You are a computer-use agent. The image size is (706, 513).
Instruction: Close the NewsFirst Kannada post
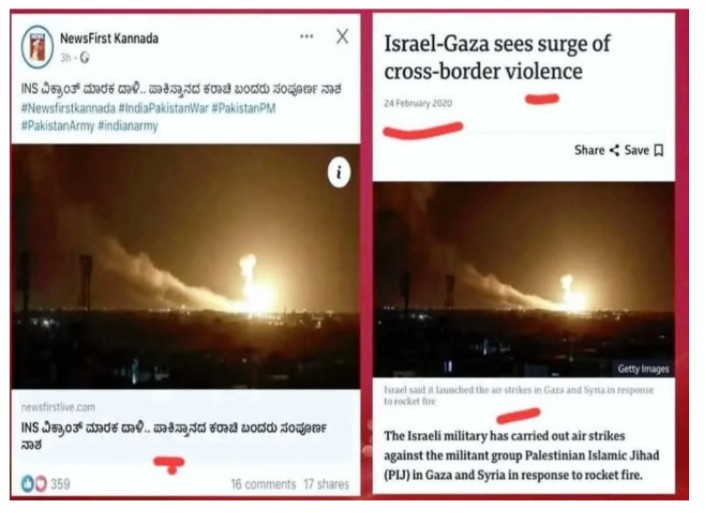[x=342, y=36]
